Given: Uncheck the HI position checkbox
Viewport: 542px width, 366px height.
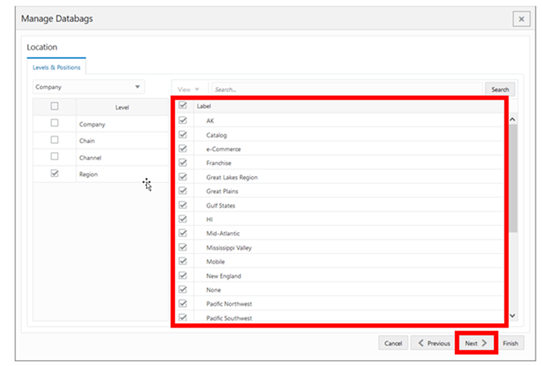Looking at the screenshot, I should pyautogui.click(x=183, y=219).
